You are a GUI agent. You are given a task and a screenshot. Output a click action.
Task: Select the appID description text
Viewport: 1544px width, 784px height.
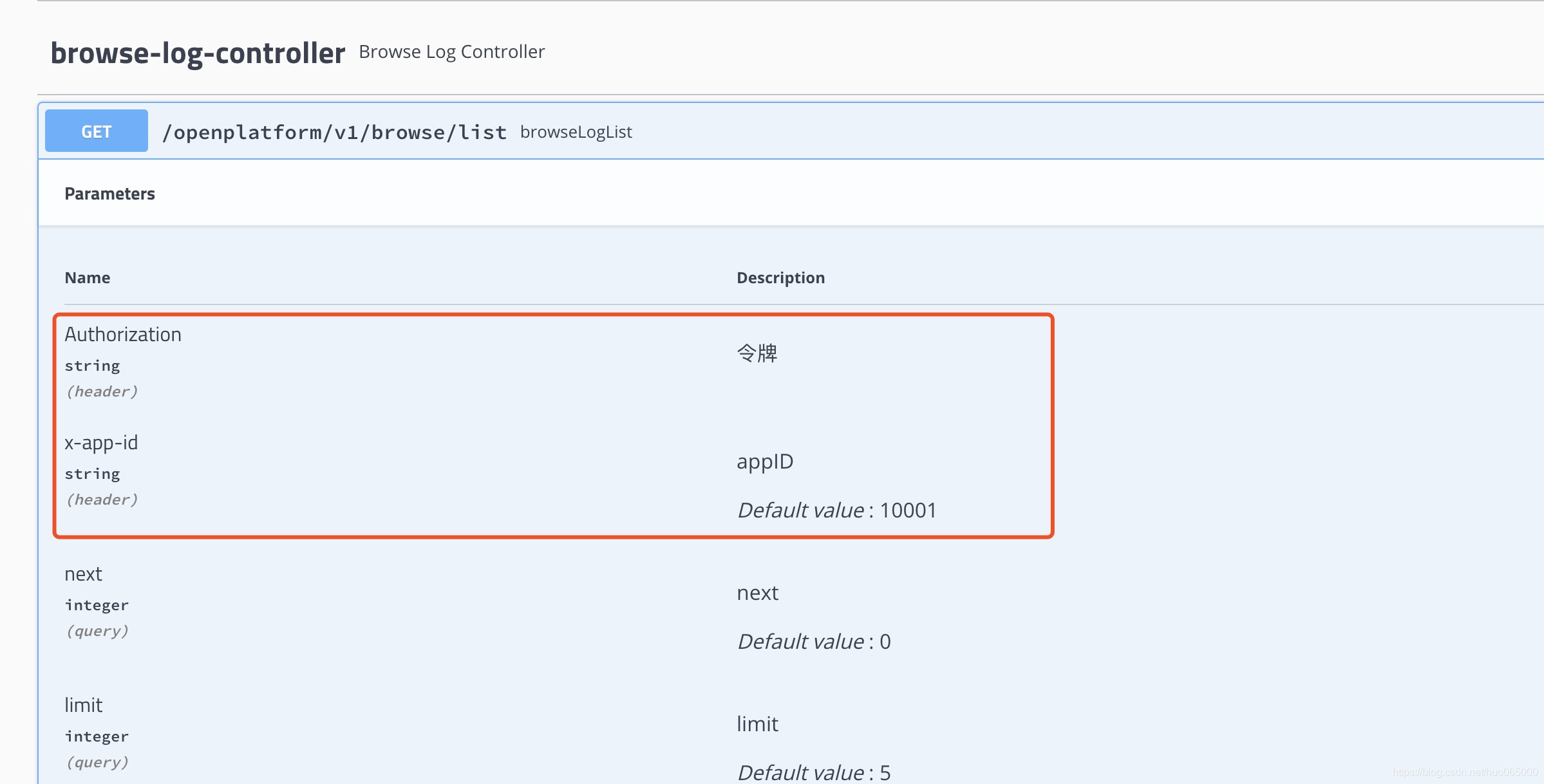click(765, 462)
